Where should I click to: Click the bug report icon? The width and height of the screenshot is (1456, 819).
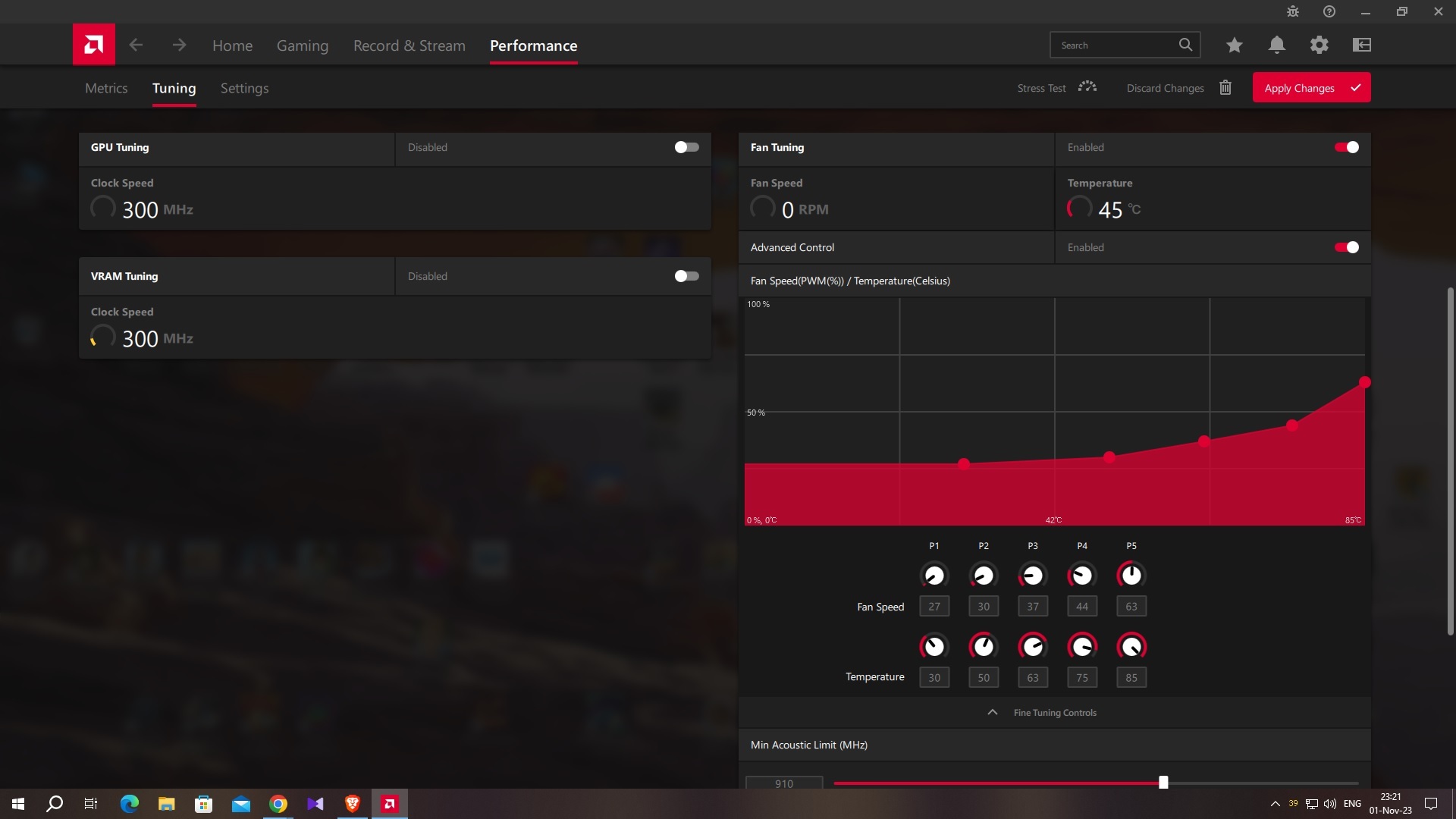point(1293,11)
